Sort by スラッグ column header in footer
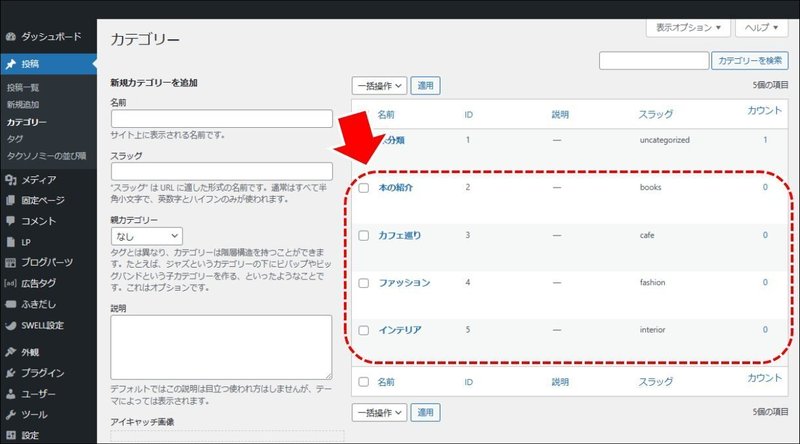Viewport: 800px width, 444px height. pyautogui.click(x=656, y=382)
